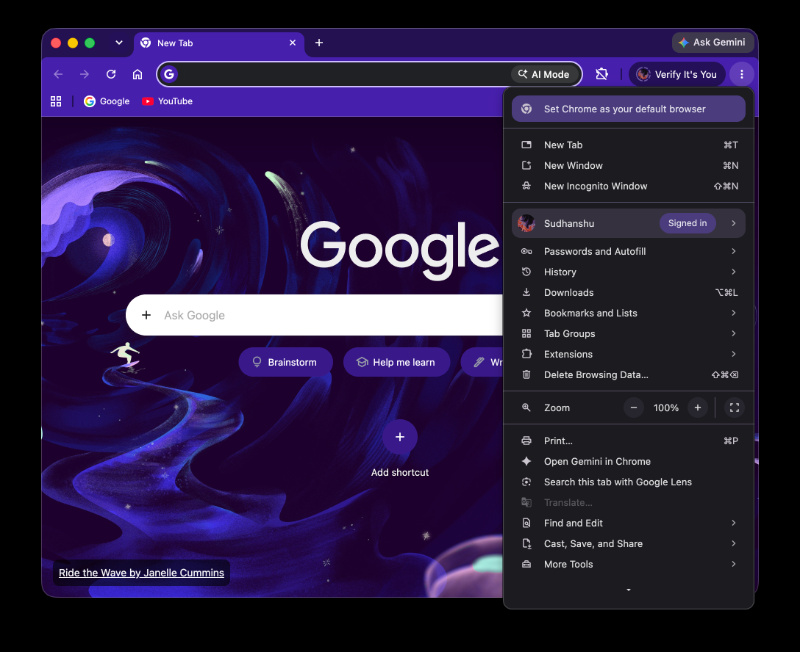800x652 pixels.
Task: Increase zoom with the plus button
Action: tap(697, 408)
